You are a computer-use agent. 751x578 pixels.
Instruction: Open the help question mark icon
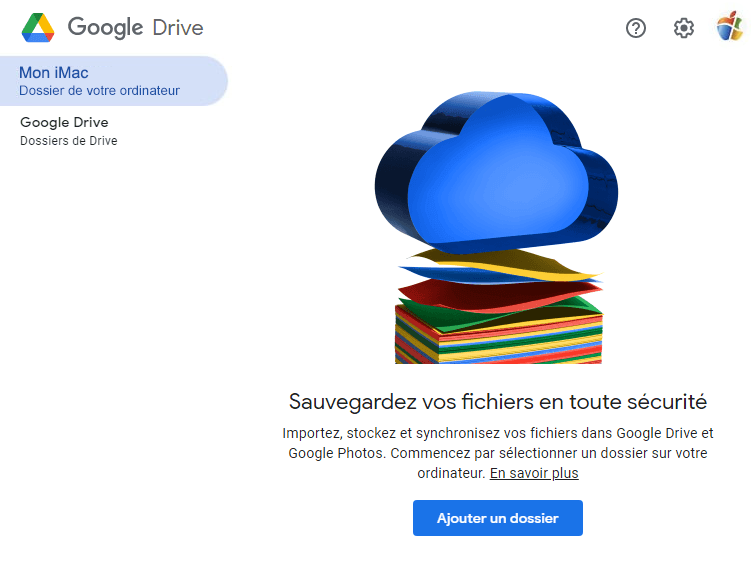click(636, 28)
